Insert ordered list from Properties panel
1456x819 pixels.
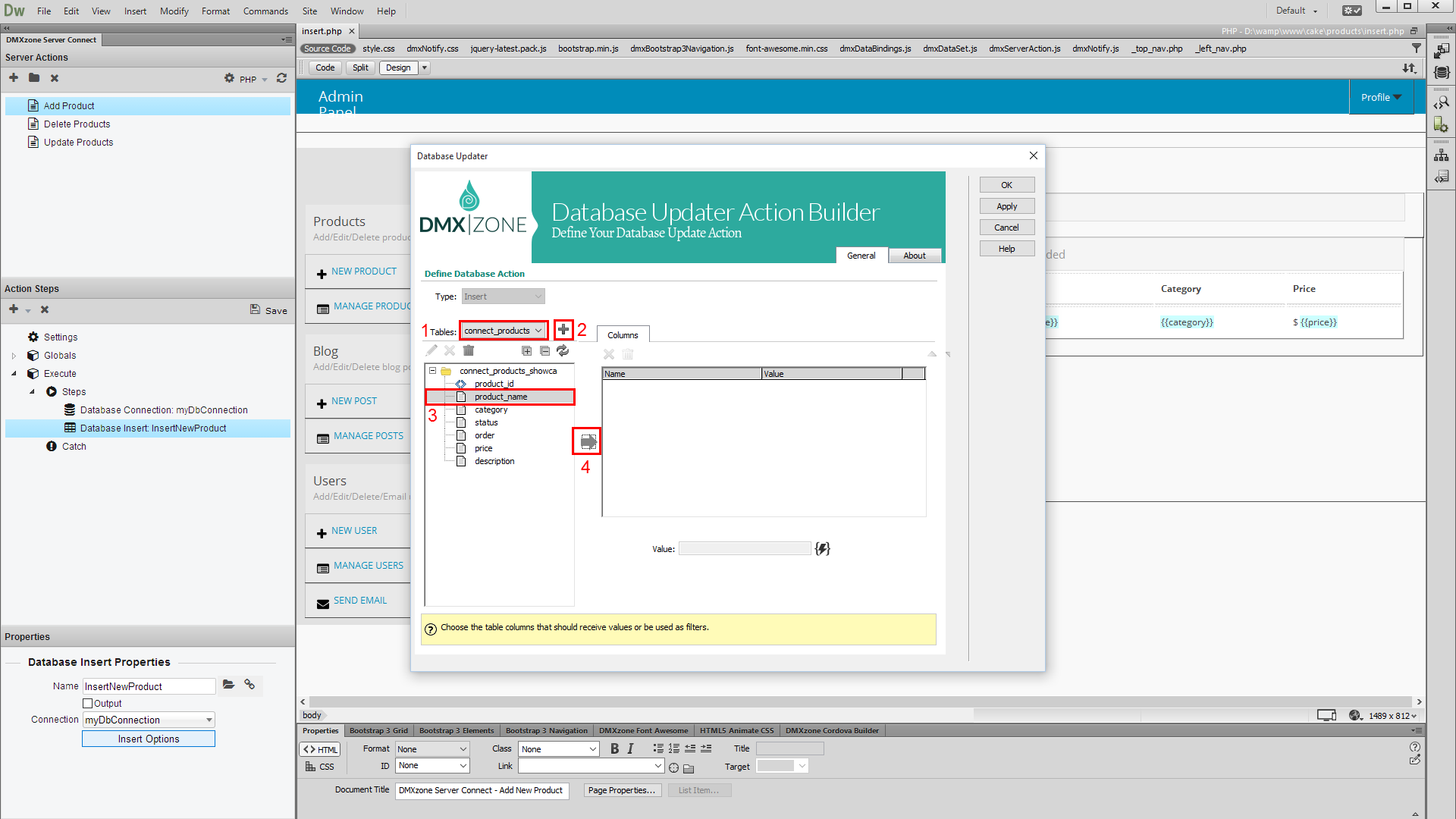(x=674, y=748)
